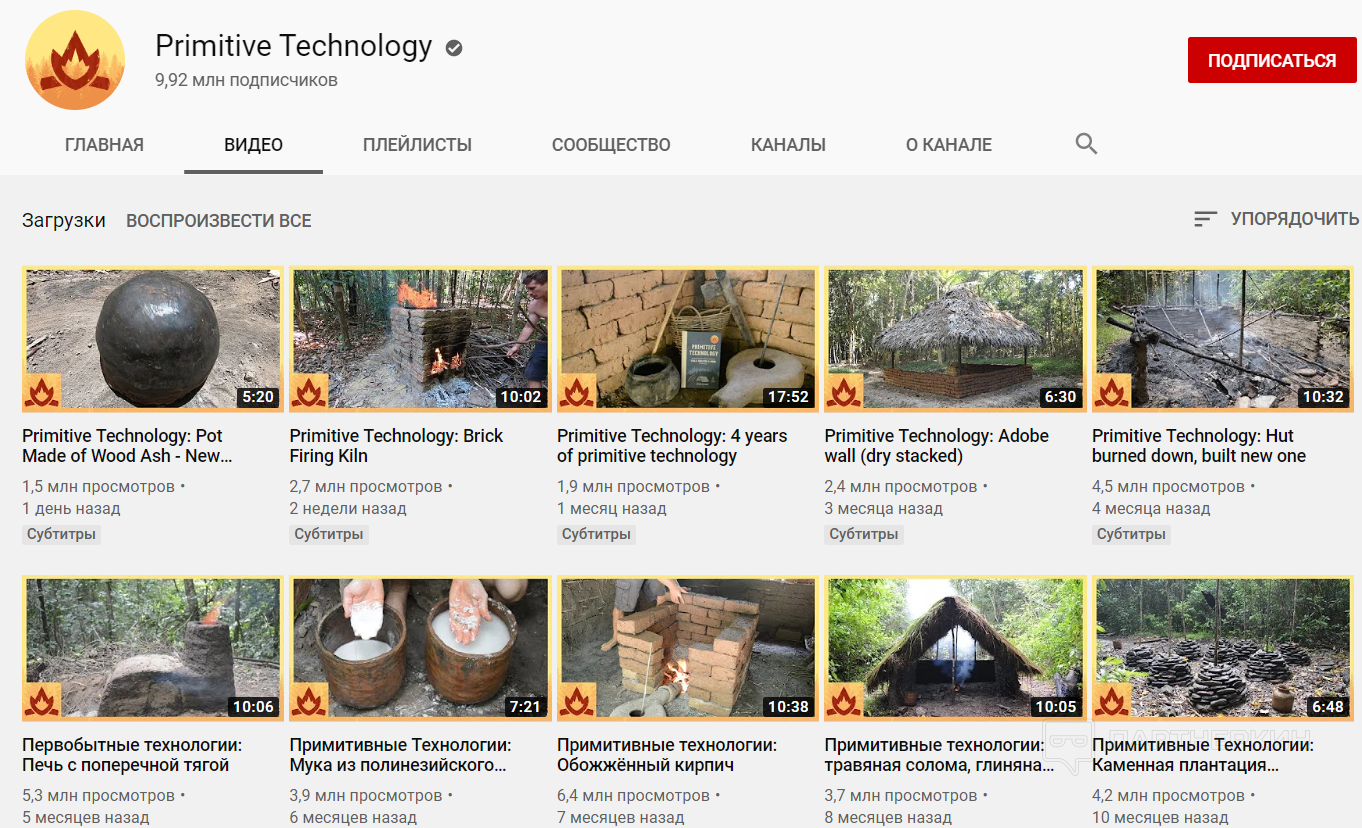Open Печь с поперечной тягой video title
The width and height of the screenshot is (1362, 828).
[x=132, y=755]
